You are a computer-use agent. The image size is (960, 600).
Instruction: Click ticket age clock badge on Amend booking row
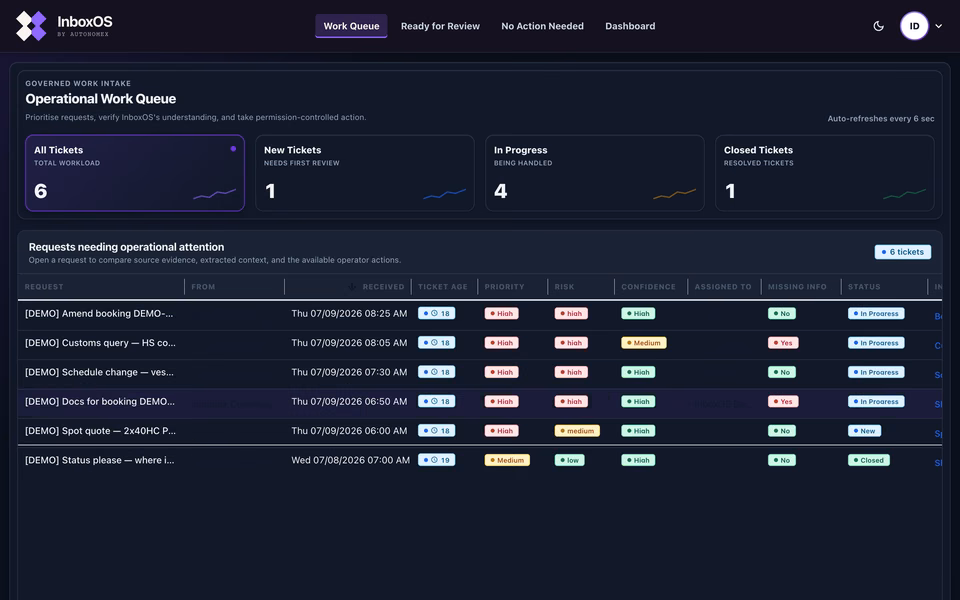click(x=437, y=313)
